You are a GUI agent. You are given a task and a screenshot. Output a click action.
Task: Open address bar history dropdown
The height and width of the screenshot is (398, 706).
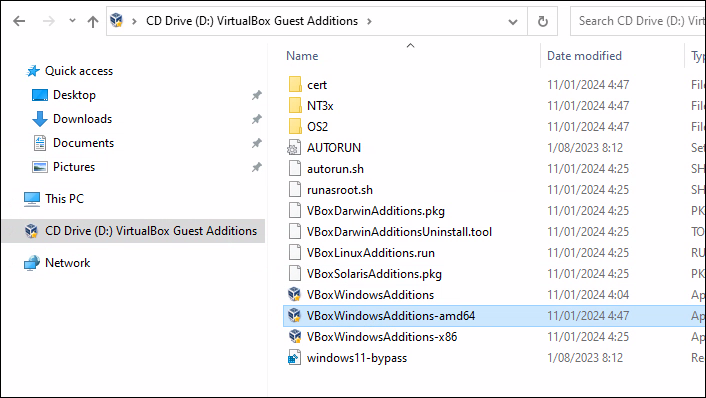tap(512, 21)
